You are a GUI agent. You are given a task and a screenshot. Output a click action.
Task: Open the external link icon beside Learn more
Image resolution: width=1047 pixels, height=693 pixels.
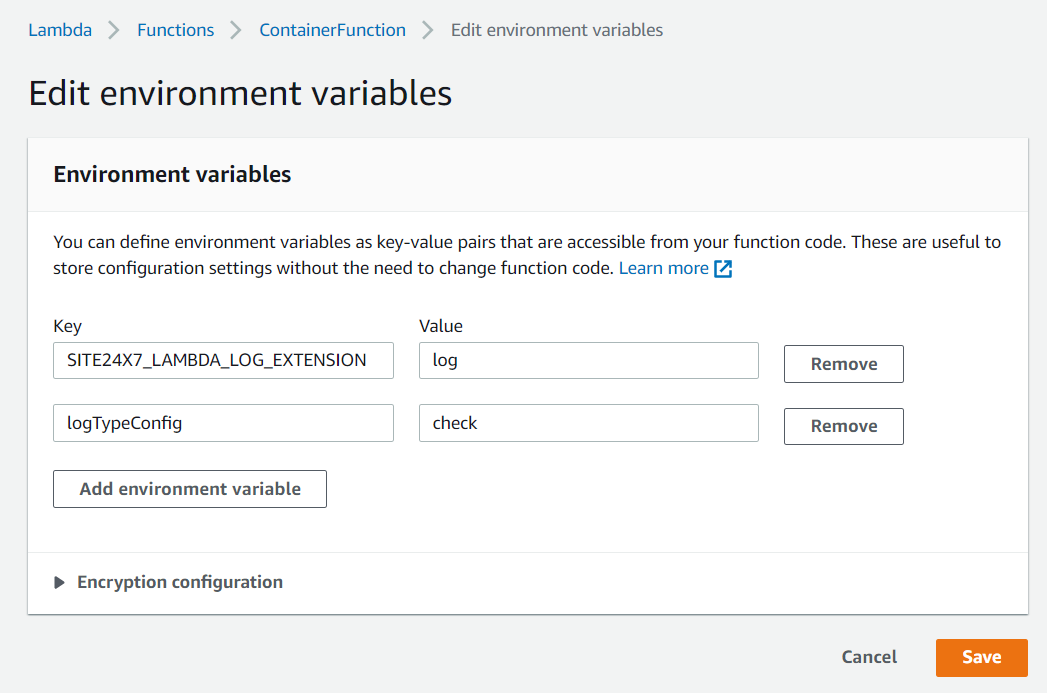(x=723, y=269)
